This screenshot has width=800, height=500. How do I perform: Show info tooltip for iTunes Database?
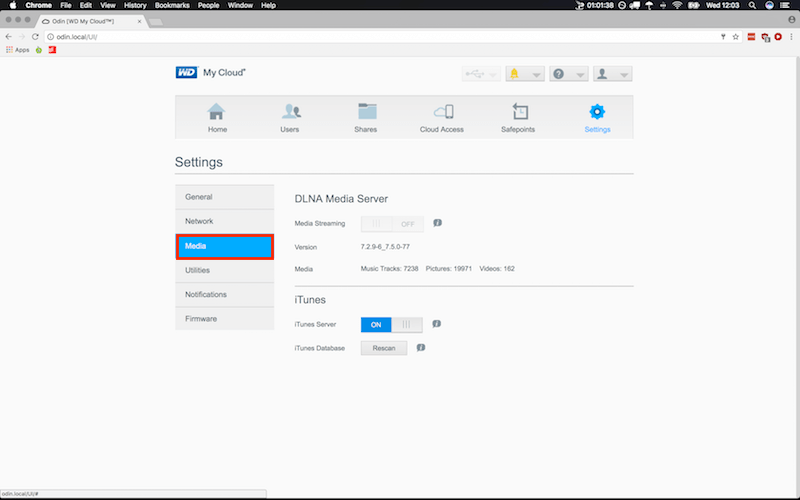420,348
